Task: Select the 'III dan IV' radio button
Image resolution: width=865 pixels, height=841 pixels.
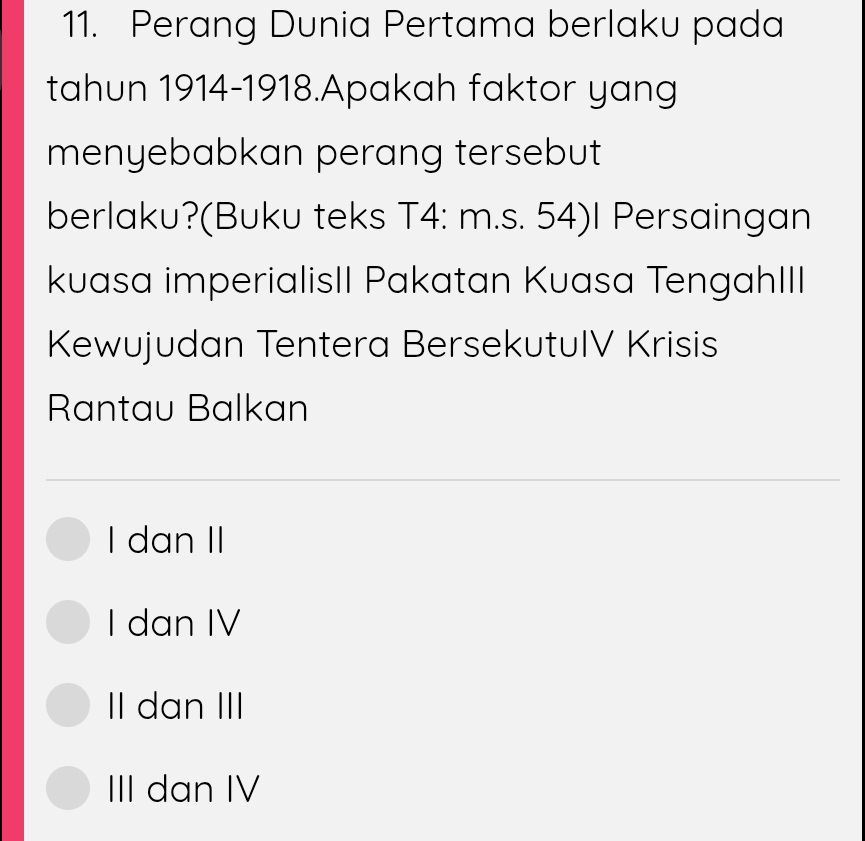Action: point(68,788)
